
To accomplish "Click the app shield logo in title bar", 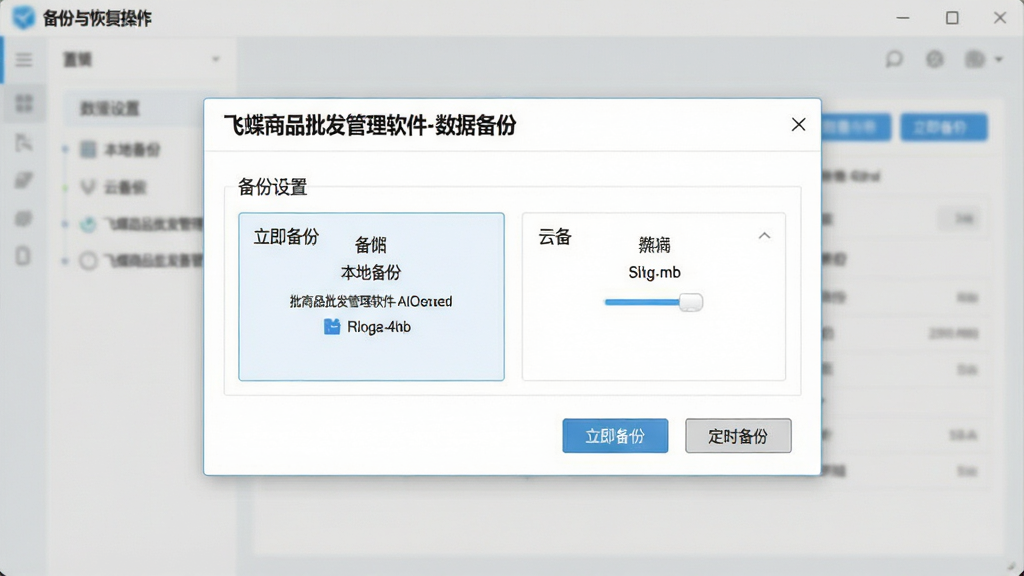I will click(x=24, y=18).
